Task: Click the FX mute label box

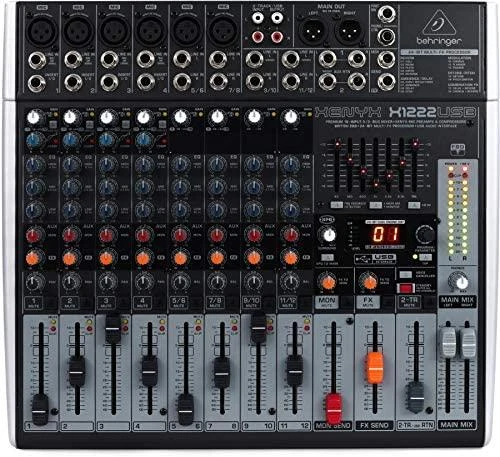Action: (368, 302)
